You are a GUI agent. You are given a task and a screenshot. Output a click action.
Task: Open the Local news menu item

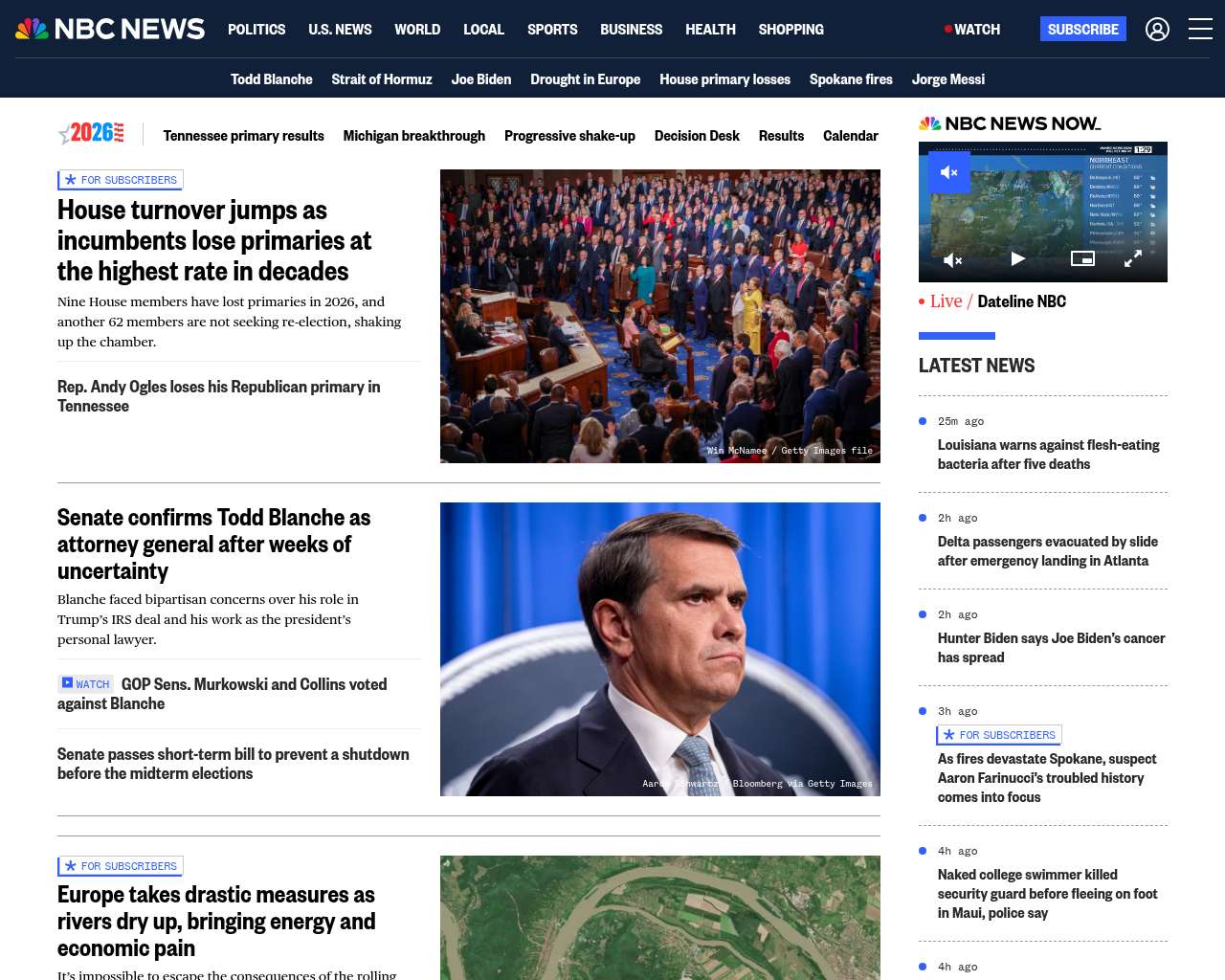pos(483,30)
